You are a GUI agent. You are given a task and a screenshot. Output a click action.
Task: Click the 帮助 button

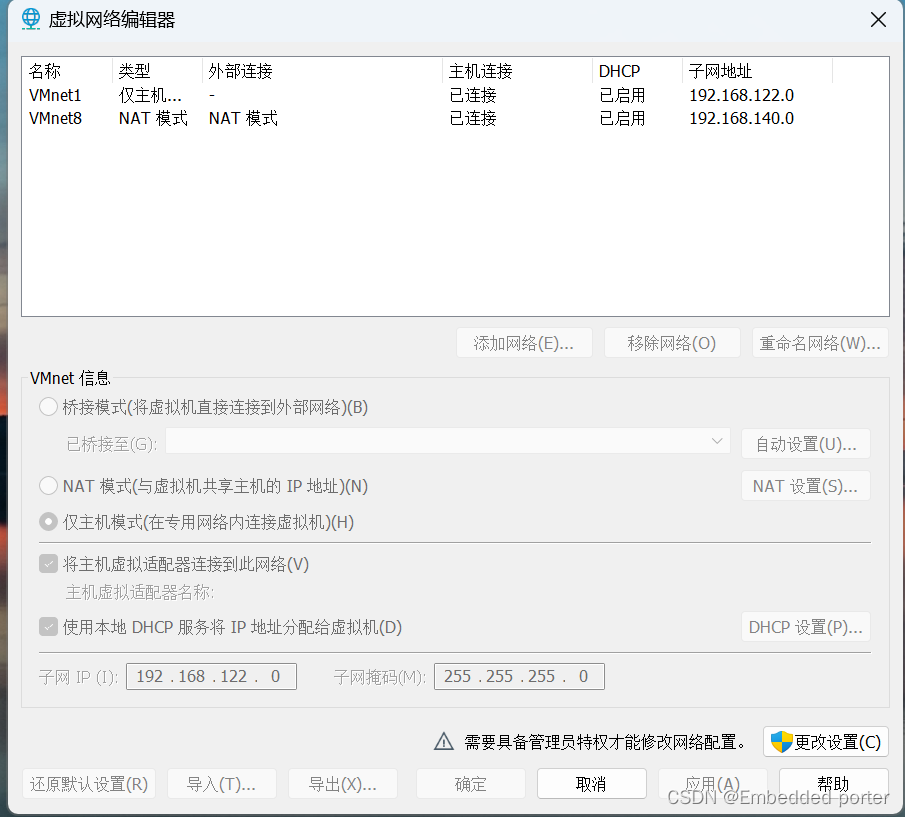click(833, 784)
